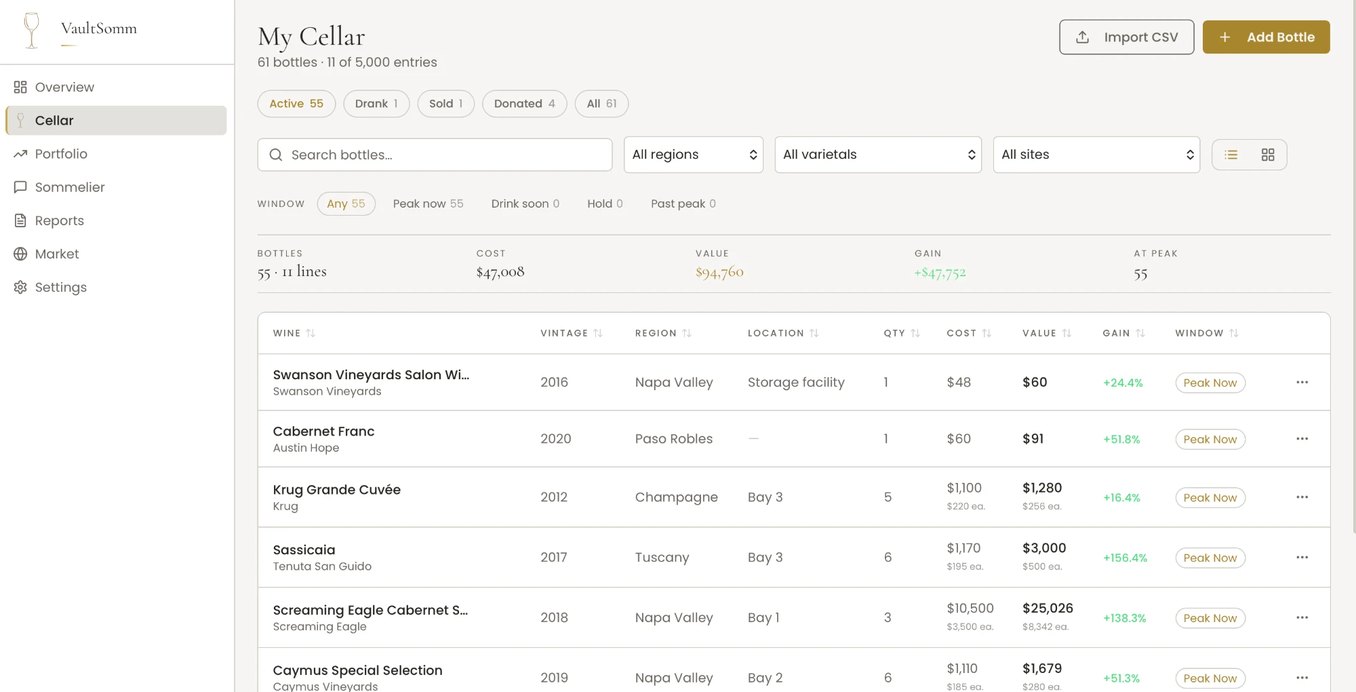Screen dimensions: 1356x692
Task: Click the My Cellar page heading
Action: tap(311, 37)
